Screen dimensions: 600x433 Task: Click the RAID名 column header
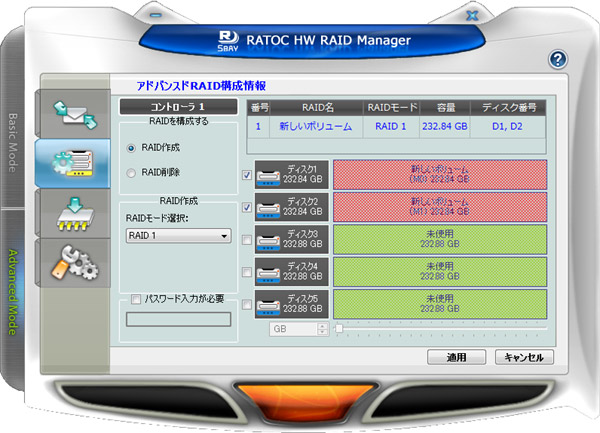tap(317, 108)
